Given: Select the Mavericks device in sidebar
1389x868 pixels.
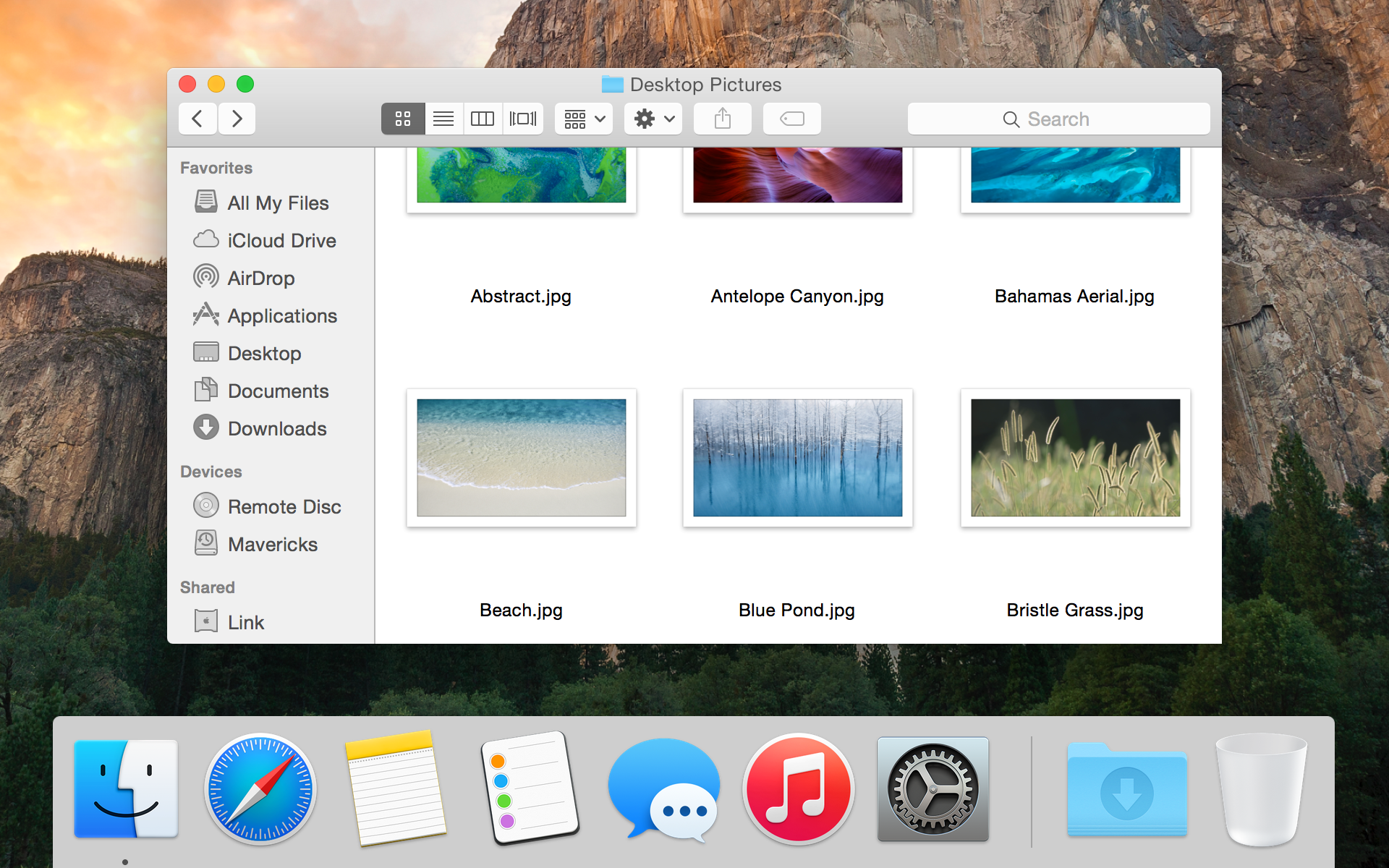Looking at the screenshot, I should tap(272, 543).
